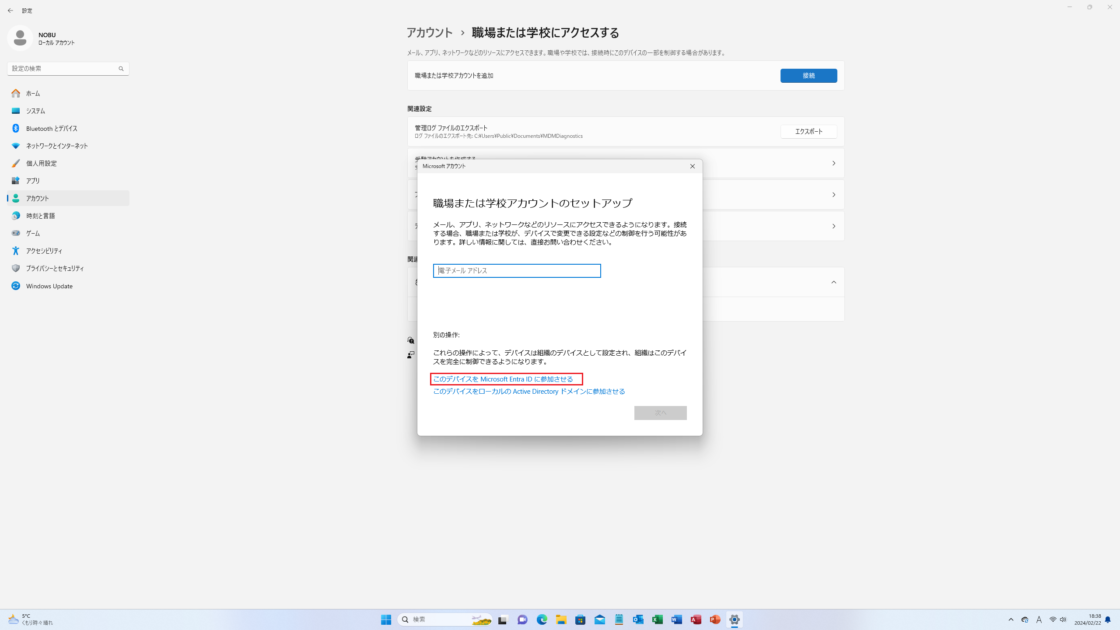The width and height of the screenshot is (1120, 630).
Task: Open the NOBU local account profile
Action: (43, 38)
